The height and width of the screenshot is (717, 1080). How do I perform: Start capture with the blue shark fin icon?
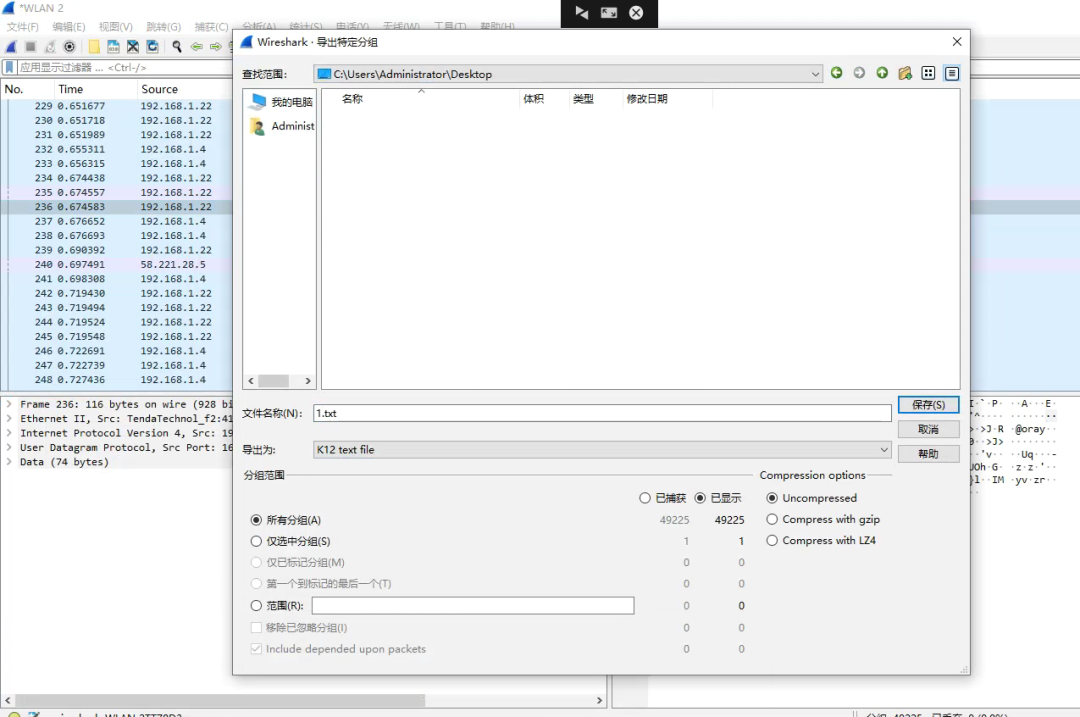[x=11, y=47]
